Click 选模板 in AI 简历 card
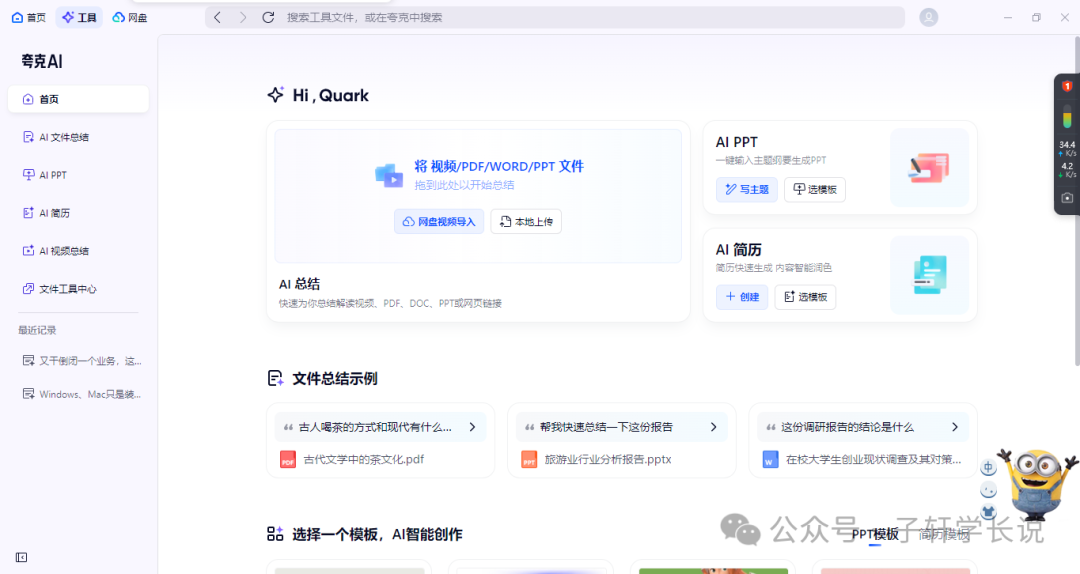Viewport: 1080px width, 574px height. tap(805, 297)
